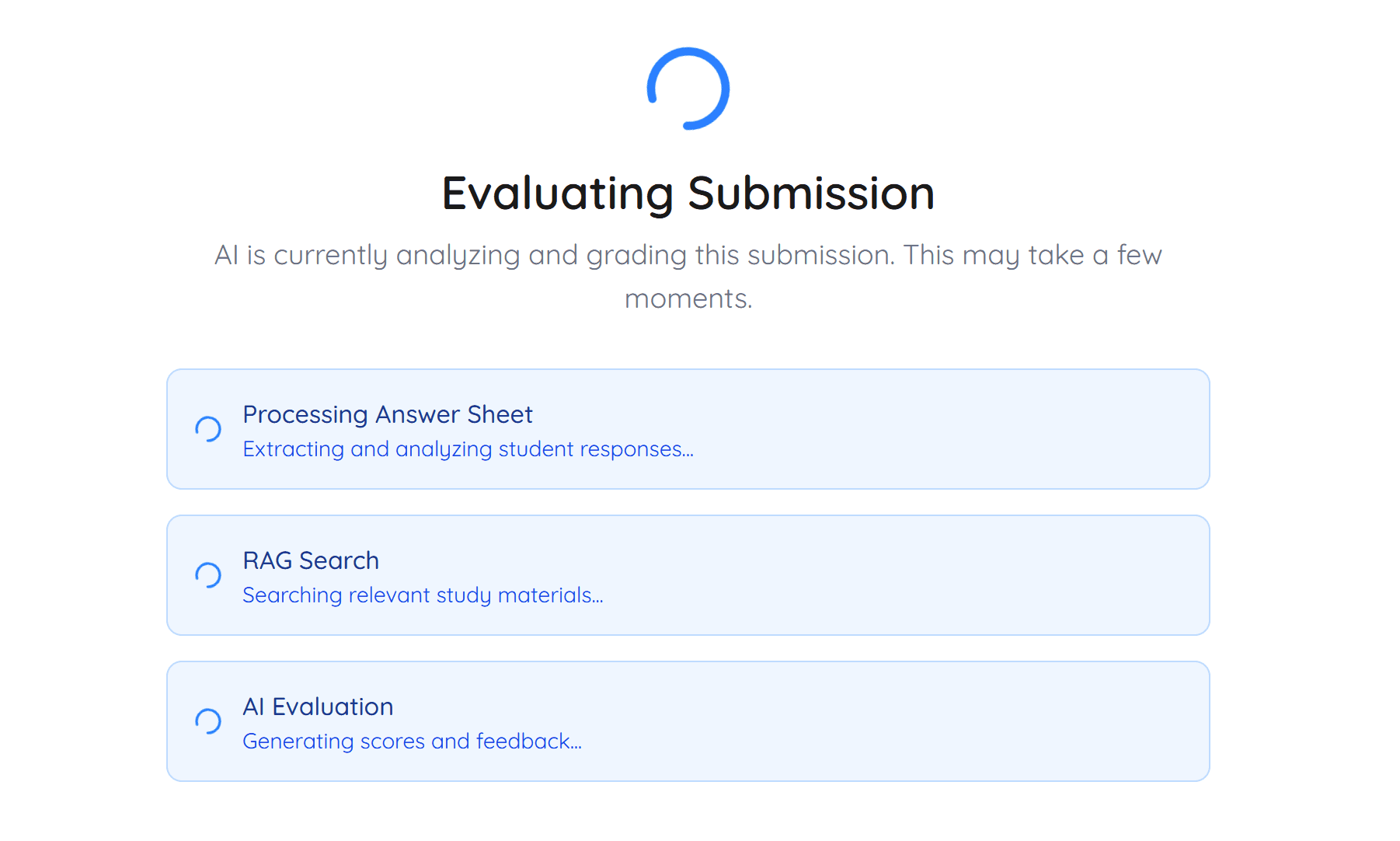Select the "Processing Answer Sheet" title
Viewport: 1400px width, 841px height.
click(x=388, y=414)
